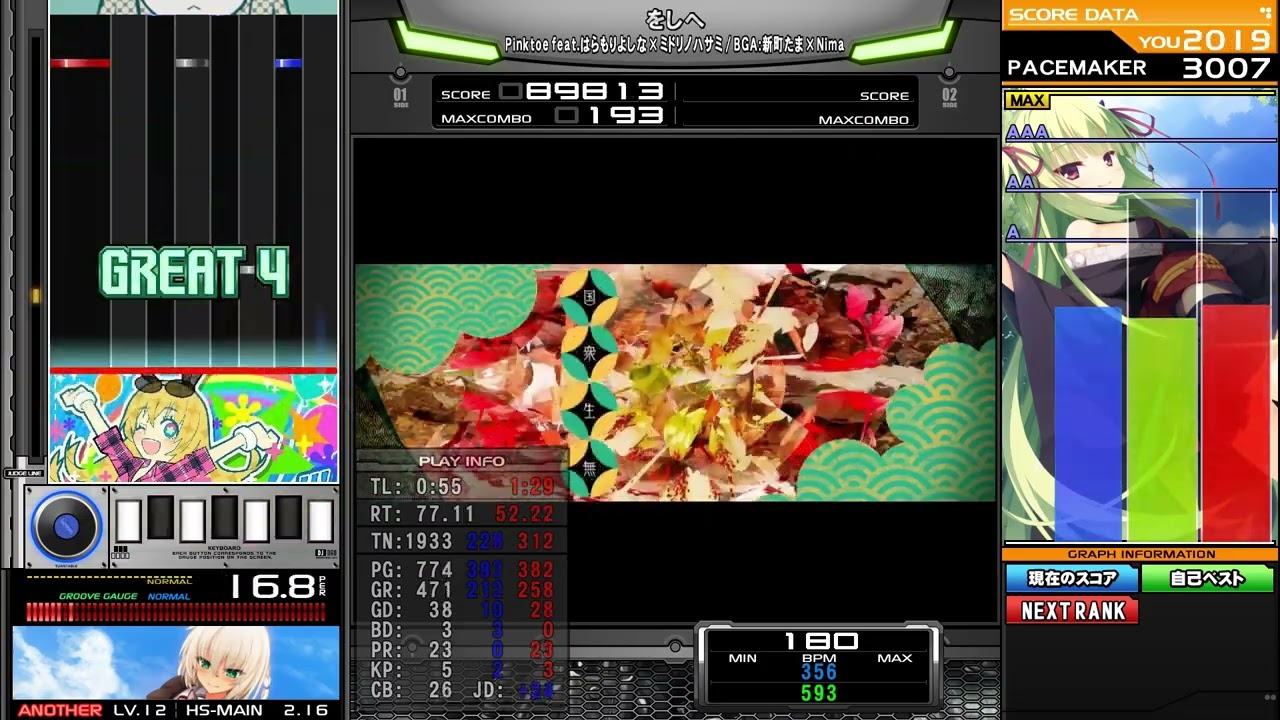
Task: Click the KEYBOARD caption on key panel
Action: pos(226,548)
